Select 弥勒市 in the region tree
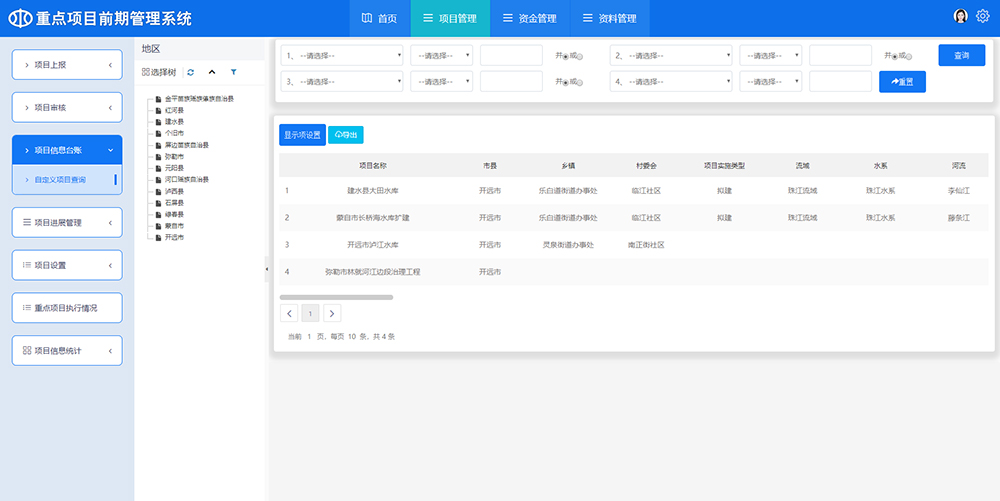 point(174,156)
